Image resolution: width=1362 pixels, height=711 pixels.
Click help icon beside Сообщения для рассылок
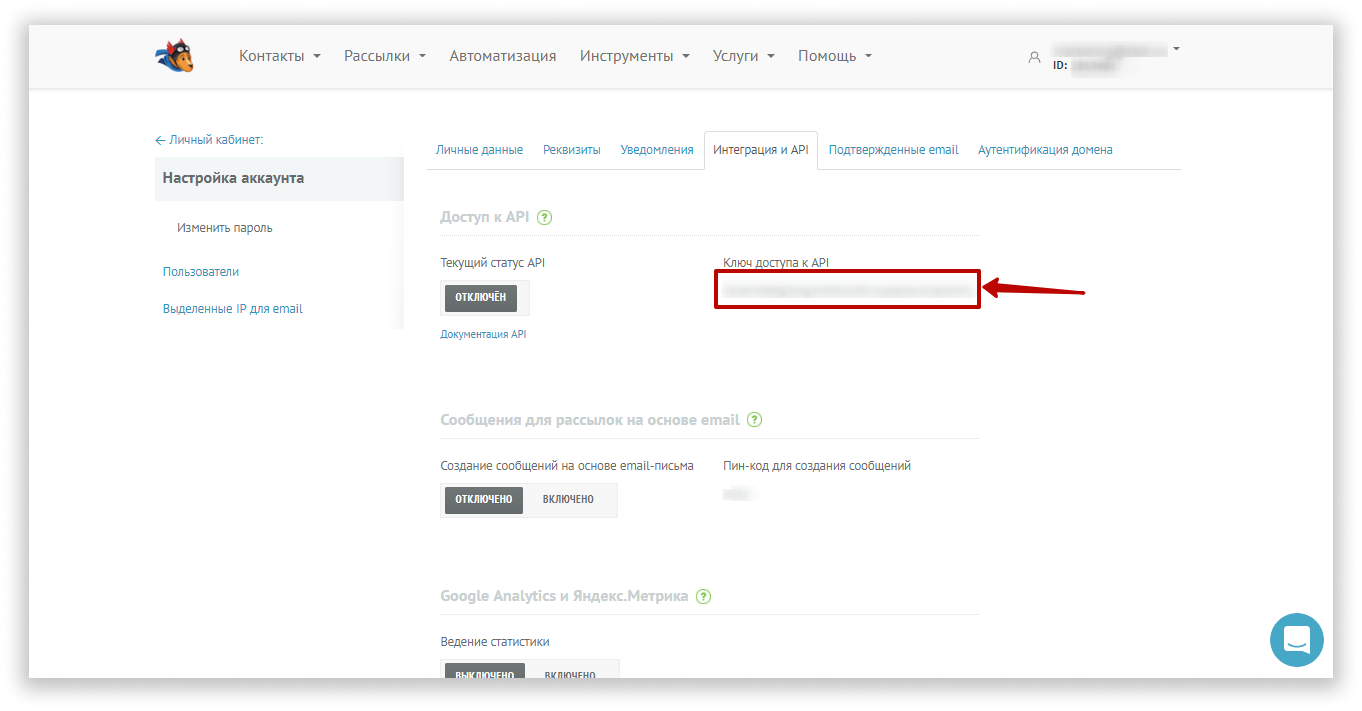coord(754,420)
